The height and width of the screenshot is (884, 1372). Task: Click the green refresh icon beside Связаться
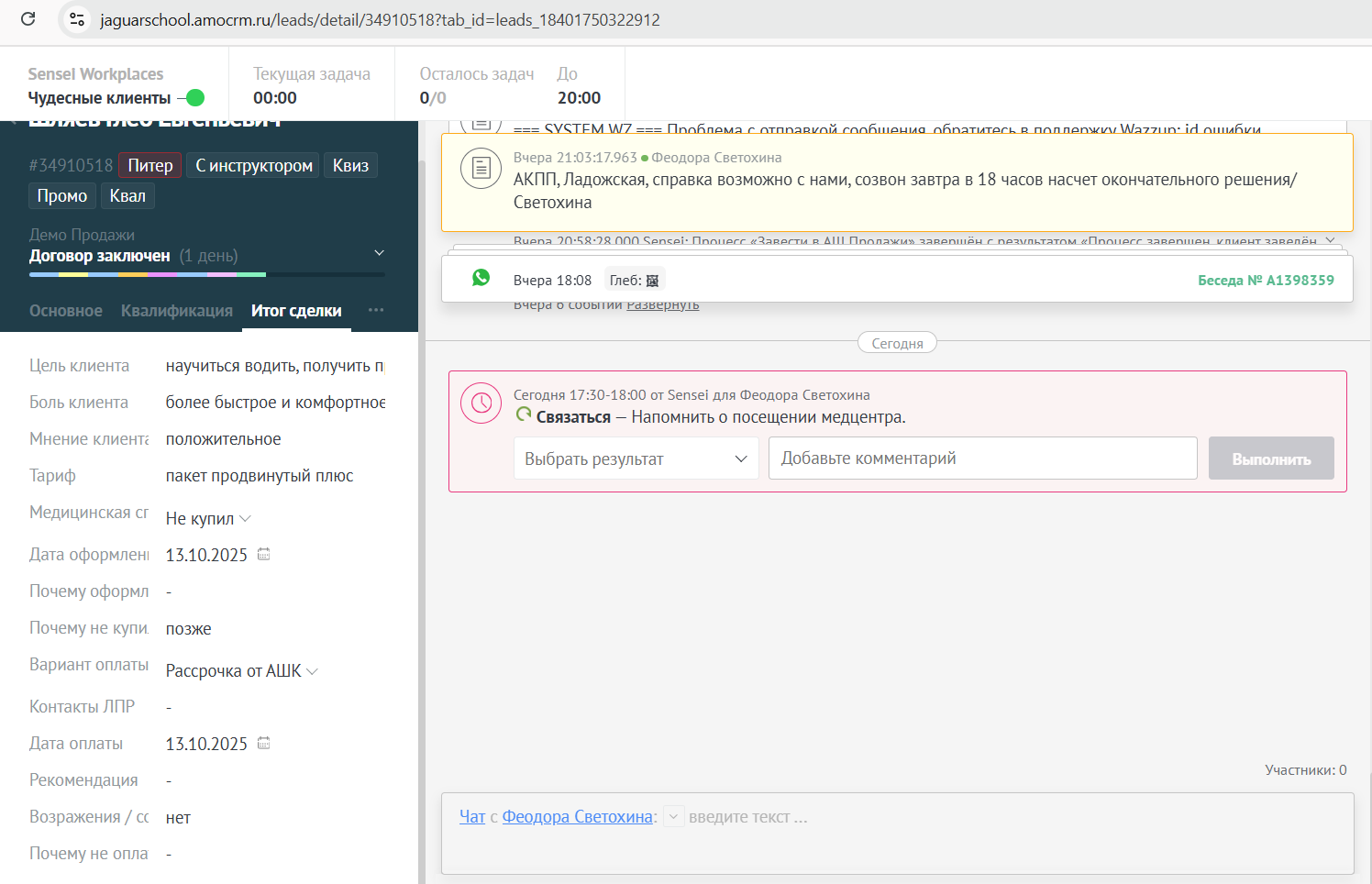click(524, 415)
